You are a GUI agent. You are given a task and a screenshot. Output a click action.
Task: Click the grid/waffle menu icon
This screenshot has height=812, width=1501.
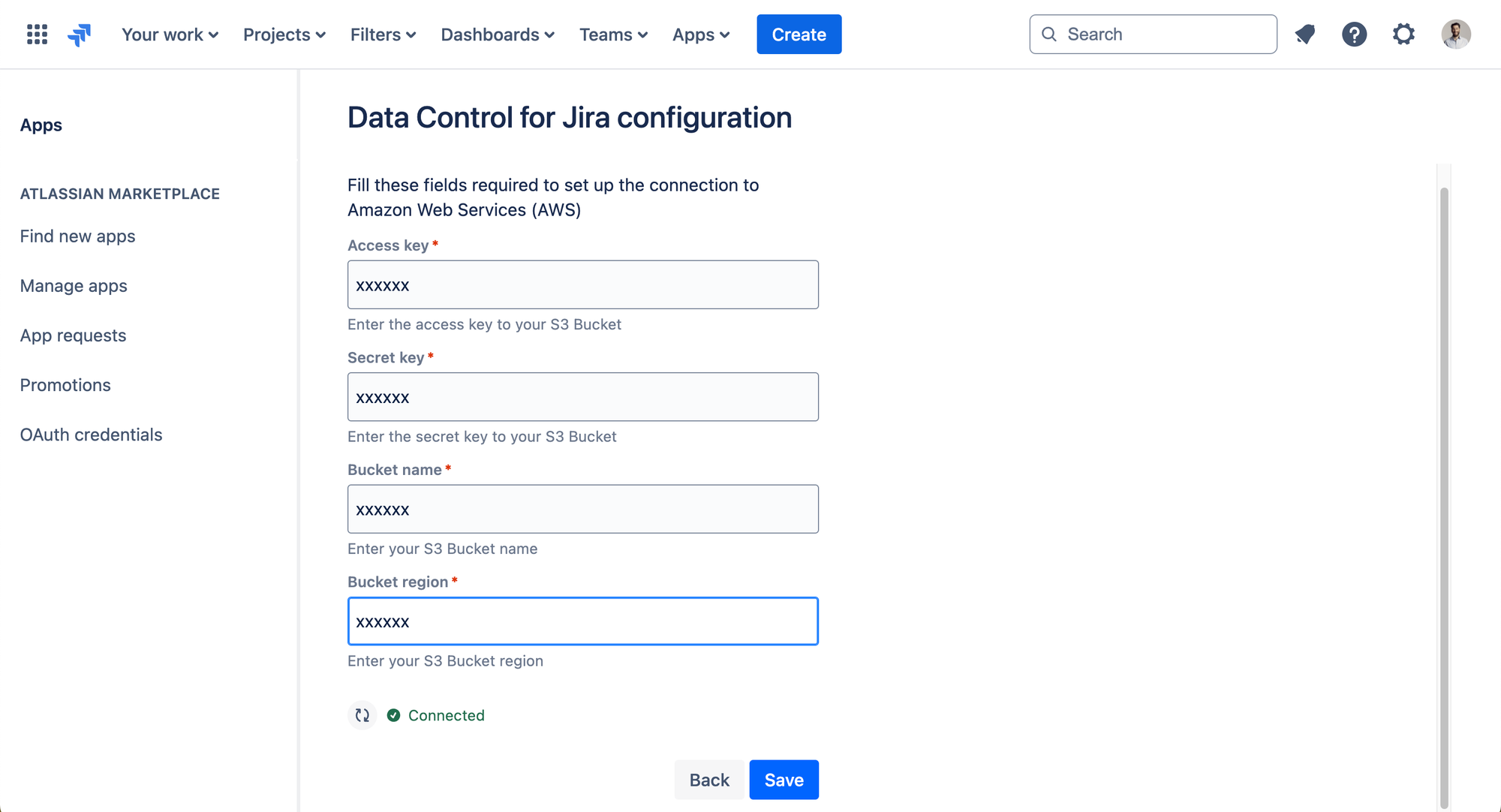(x=36, y=33)
